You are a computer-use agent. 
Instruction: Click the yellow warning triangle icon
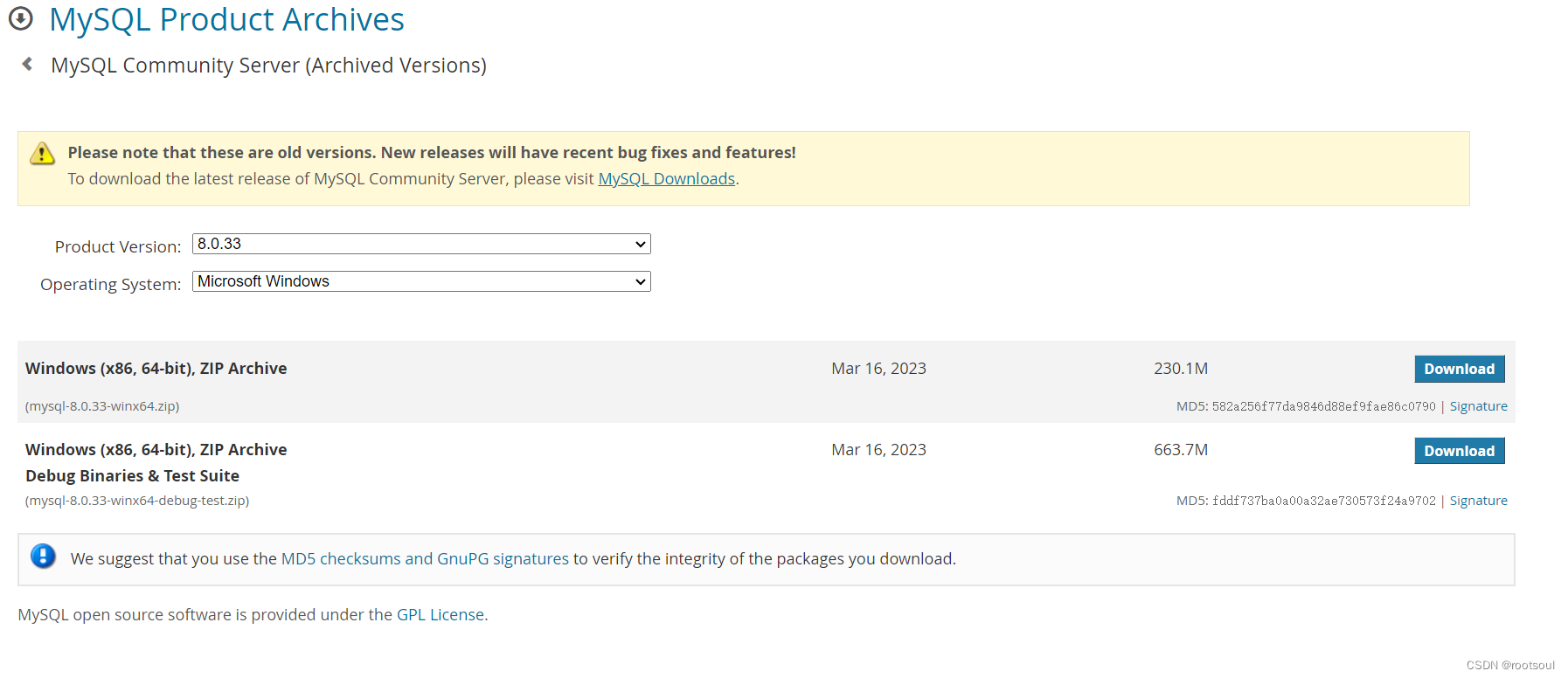pos(42,154)
